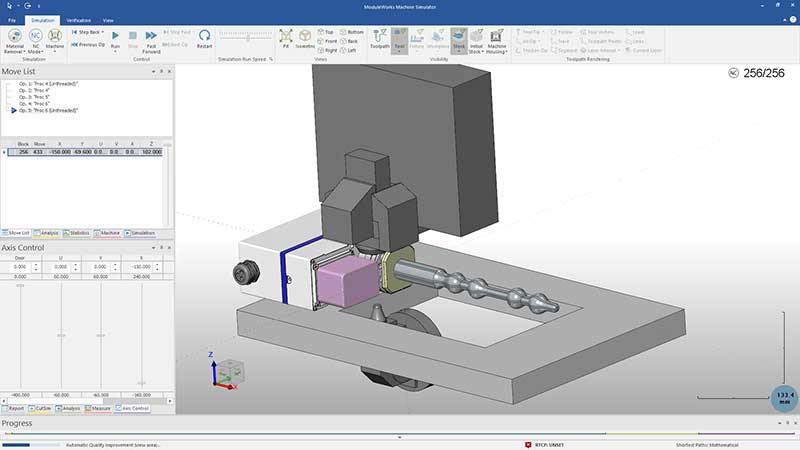Open the Verification ribbon tab
Viewport: 800px width, 450px height.
(78, 19)
